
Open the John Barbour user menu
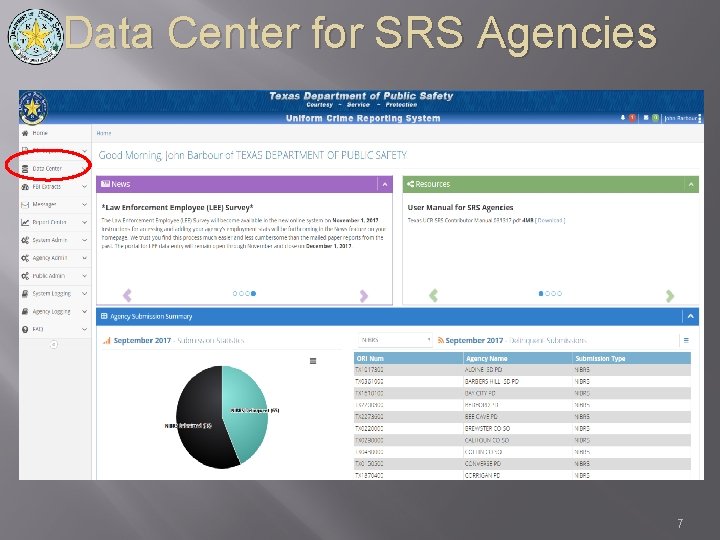(x=681, y=118)
